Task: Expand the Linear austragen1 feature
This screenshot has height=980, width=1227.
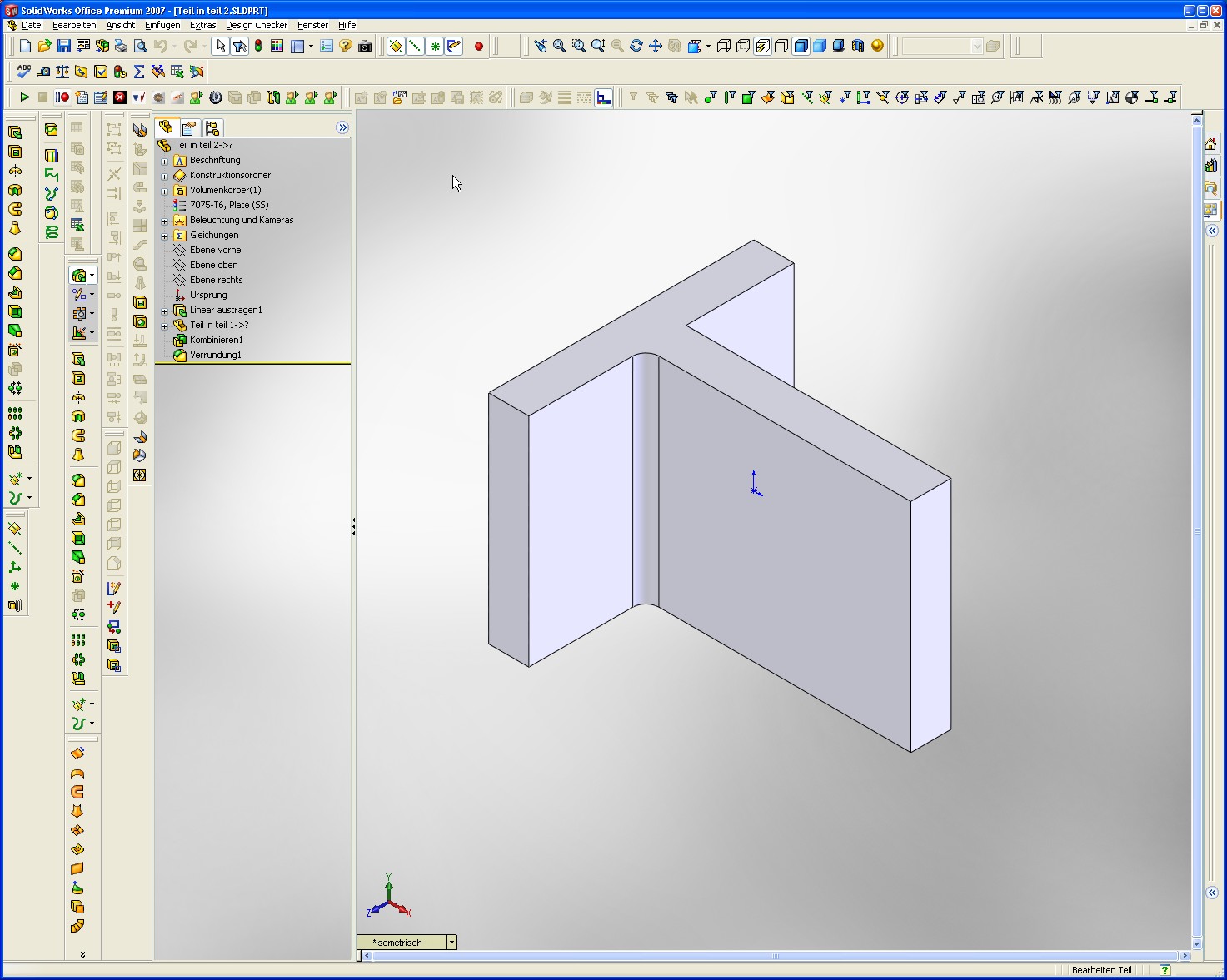Action: coord(164,311)
